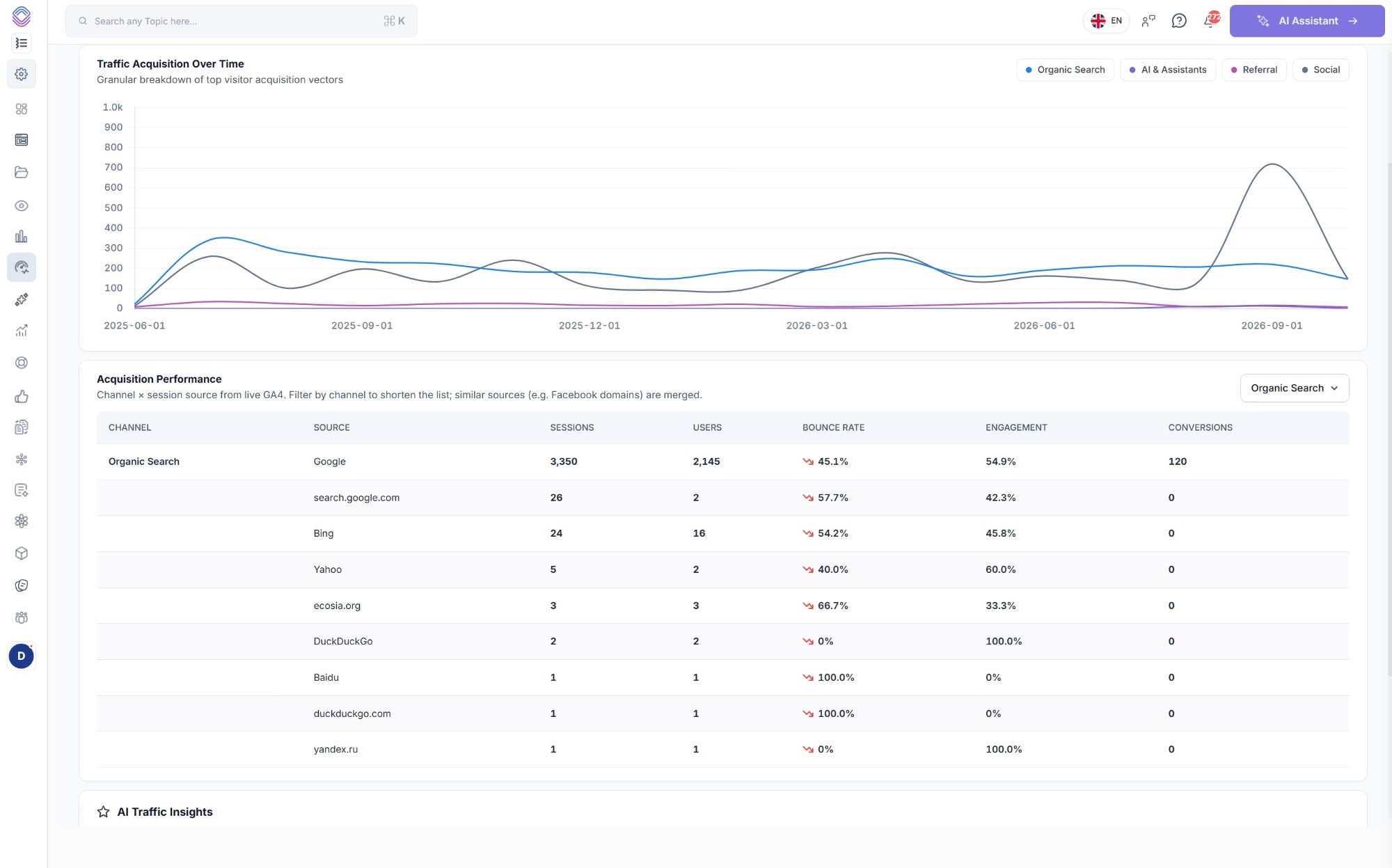Click the Google source row
The width and height of the screenshot is (1392, 868).
(x=722, y=461)
